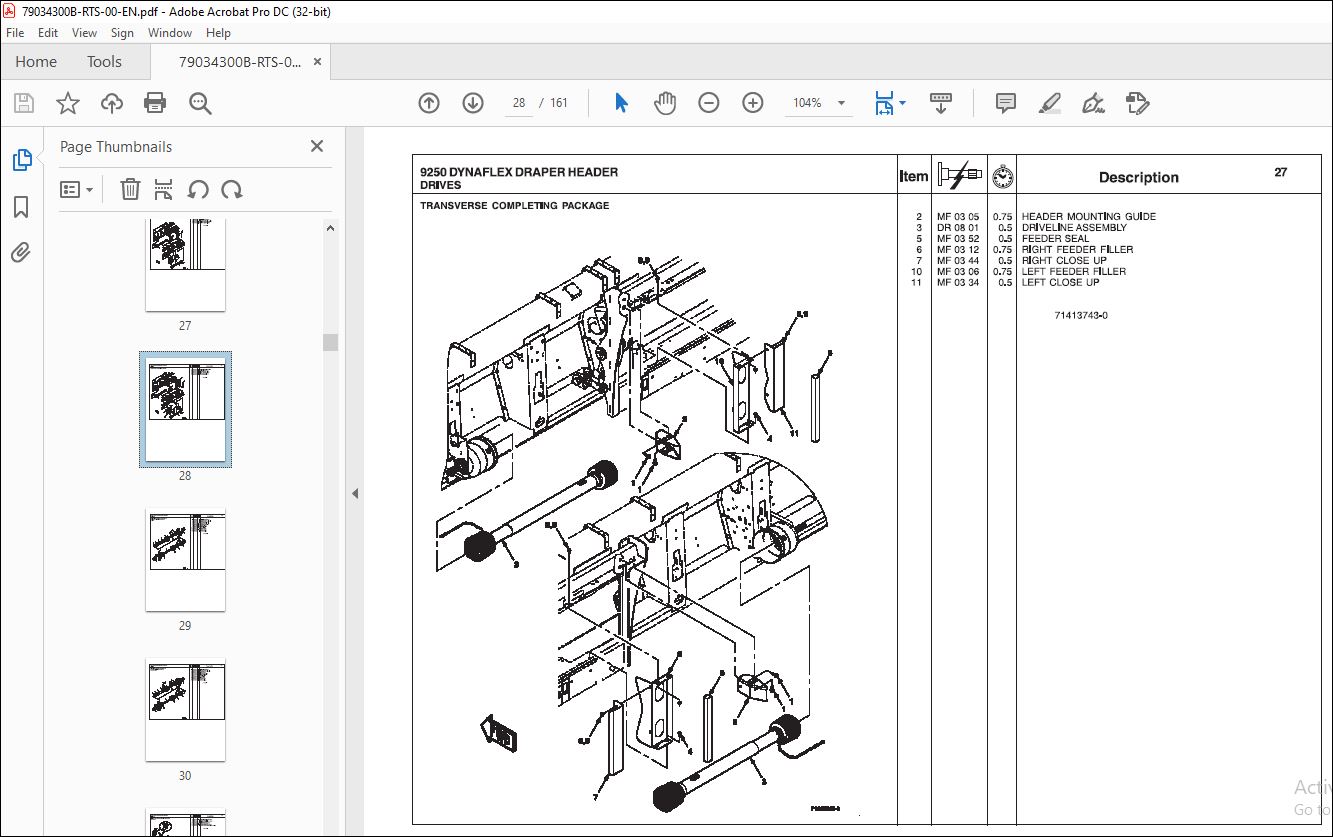This screenshot has width=1333, height=837.
Task: Collapse the navigation pane arrow
Action: [355, 493]
